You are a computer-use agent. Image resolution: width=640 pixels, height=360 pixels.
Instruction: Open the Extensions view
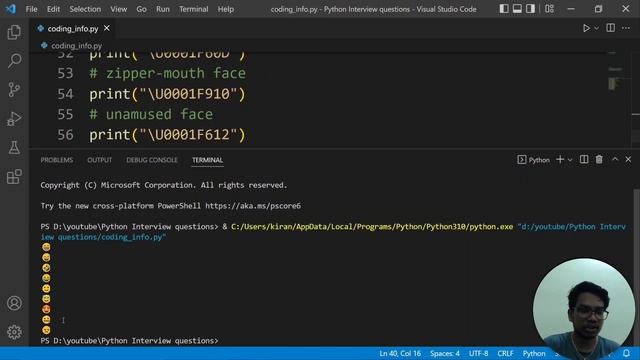(14, 177)
